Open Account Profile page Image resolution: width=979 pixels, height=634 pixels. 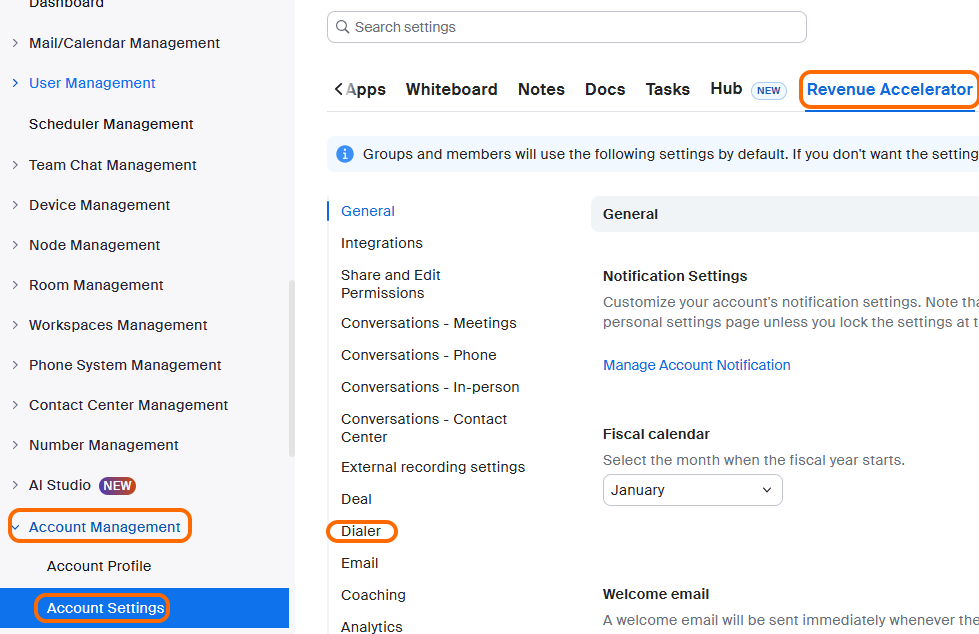pyautogui.click(x=99, y=566)
